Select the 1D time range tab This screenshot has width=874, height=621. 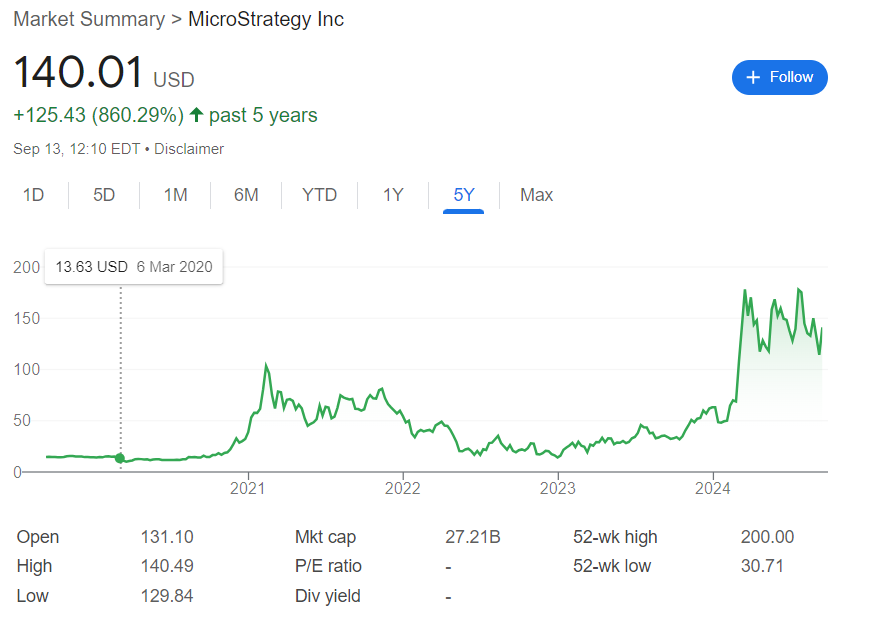[x=33, y=195]
